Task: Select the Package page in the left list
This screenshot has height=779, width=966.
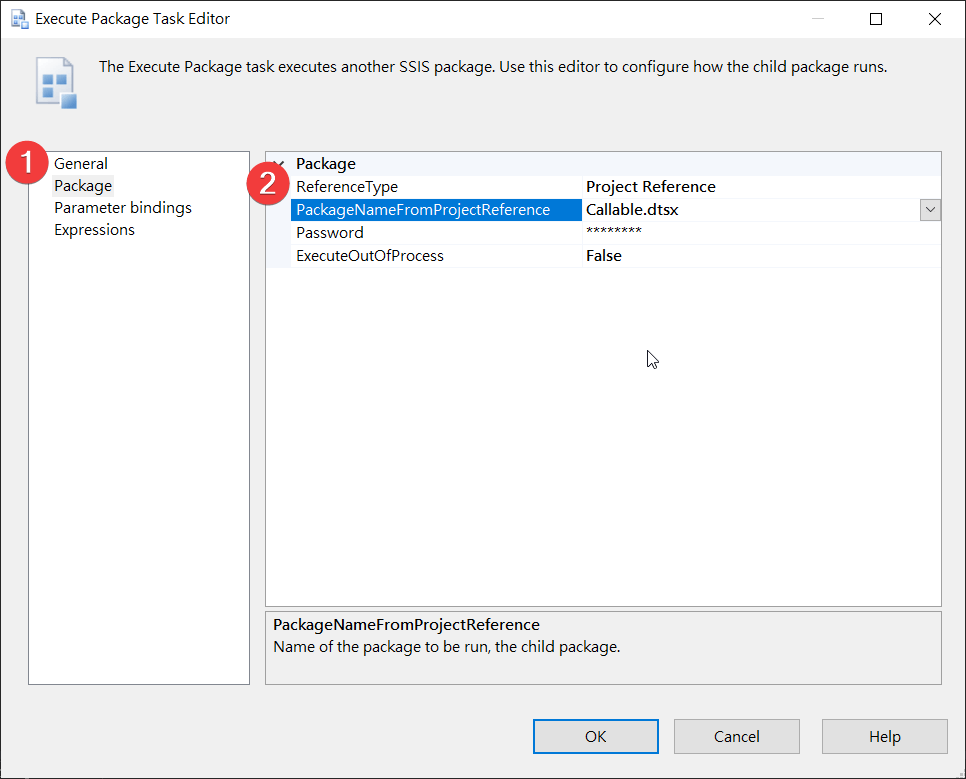Action: 83,186
